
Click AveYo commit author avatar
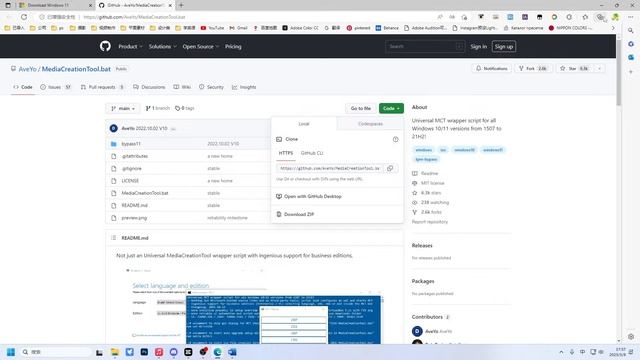tap(113, 128)
